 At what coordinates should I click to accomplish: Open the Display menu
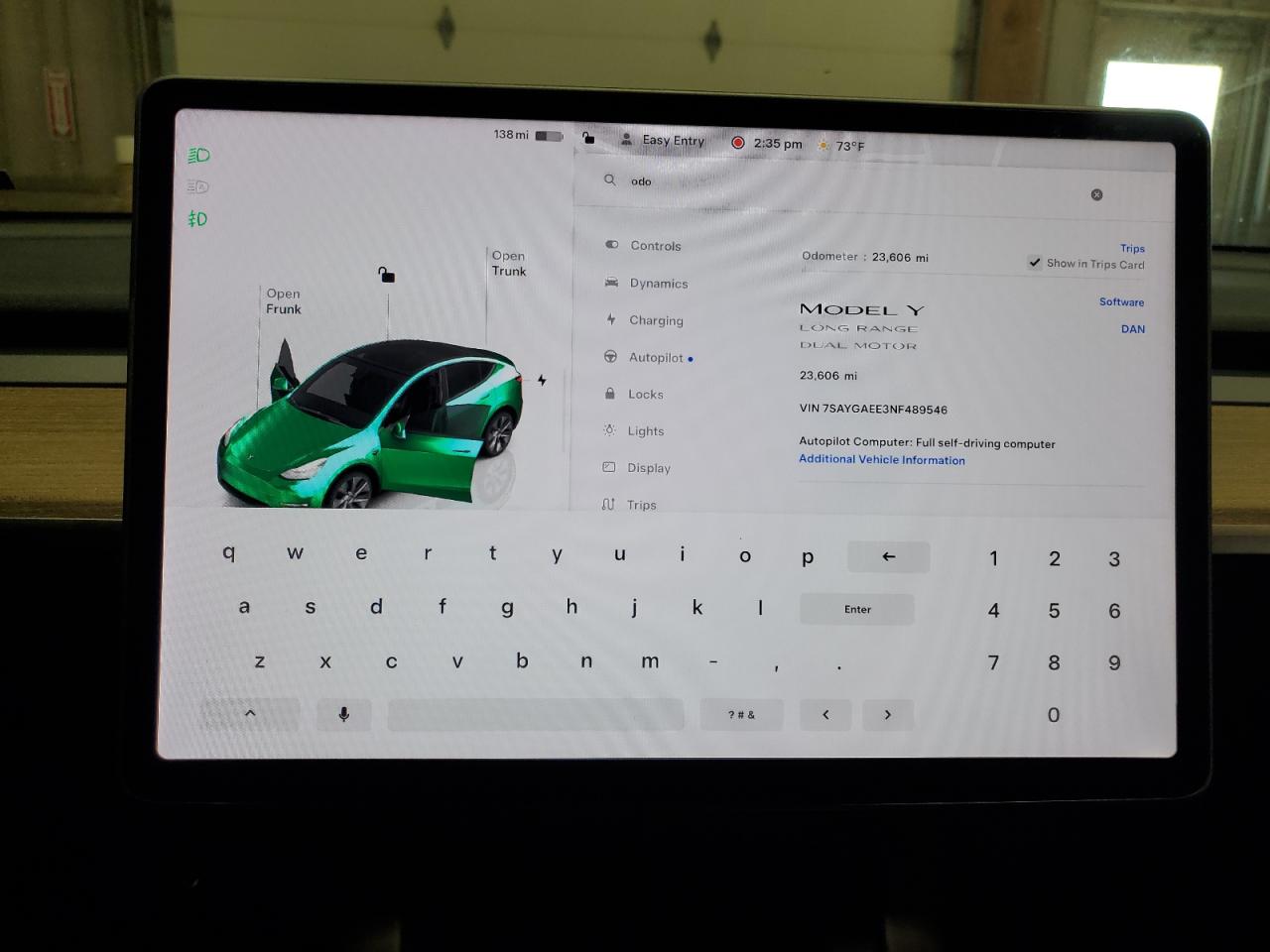(x=637, y=467)
